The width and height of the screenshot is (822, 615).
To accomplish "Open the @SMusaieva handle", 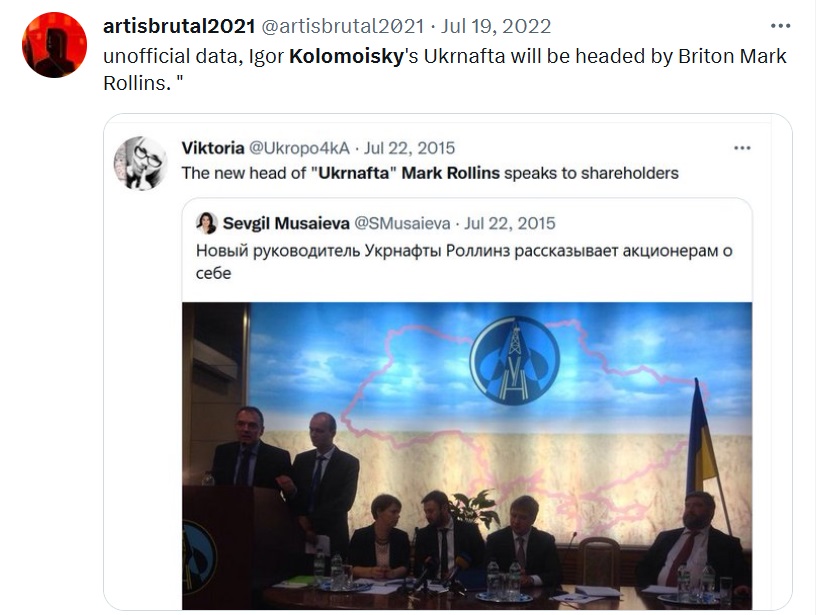I will [x=402, y=223].
